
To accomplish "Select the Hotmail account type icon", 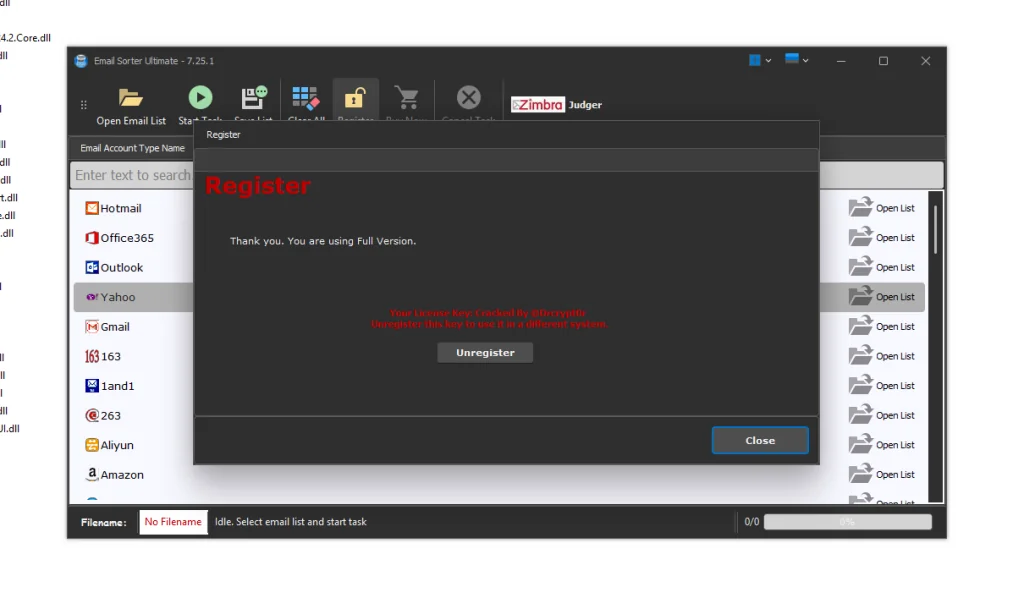I will (x=91, y=208).
